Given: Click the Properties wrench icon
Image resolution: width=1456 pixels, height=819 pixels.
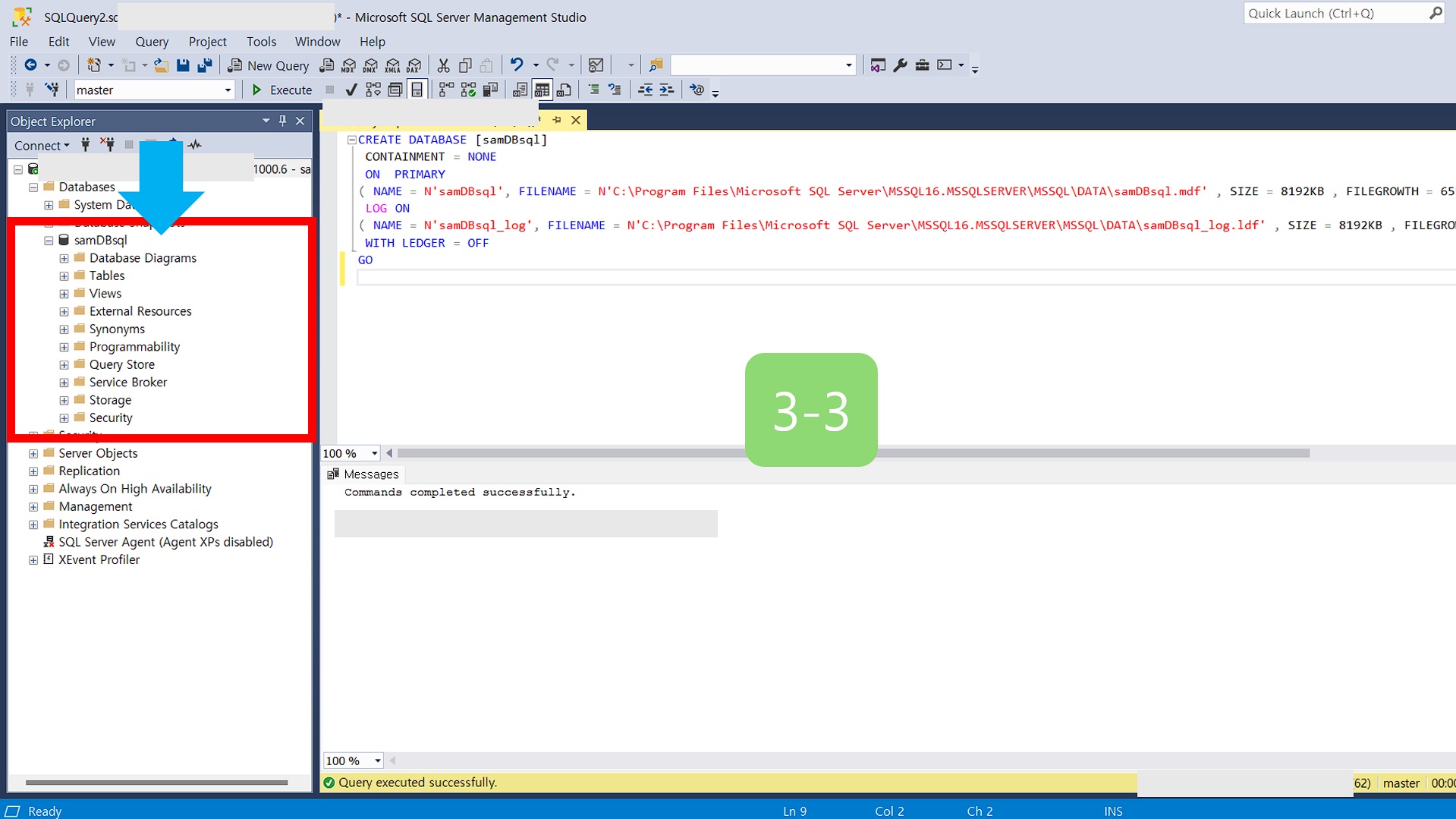Looking at the screenshot, I should pos(900,65).
